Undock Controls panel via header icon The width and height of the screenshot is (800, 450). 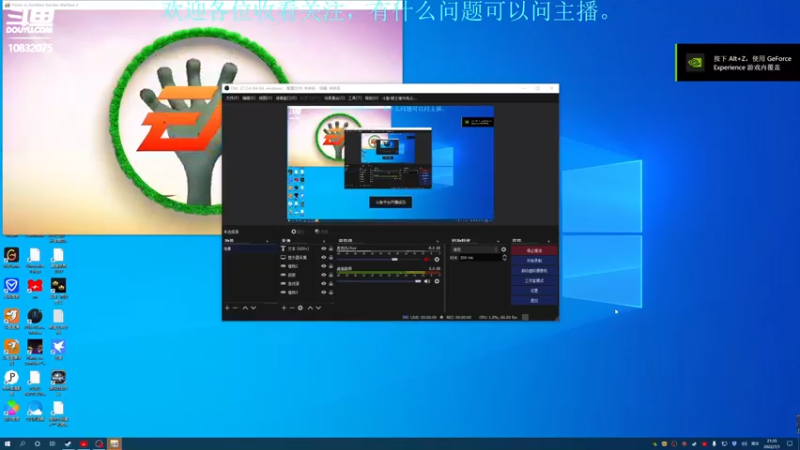coord(549,241)
